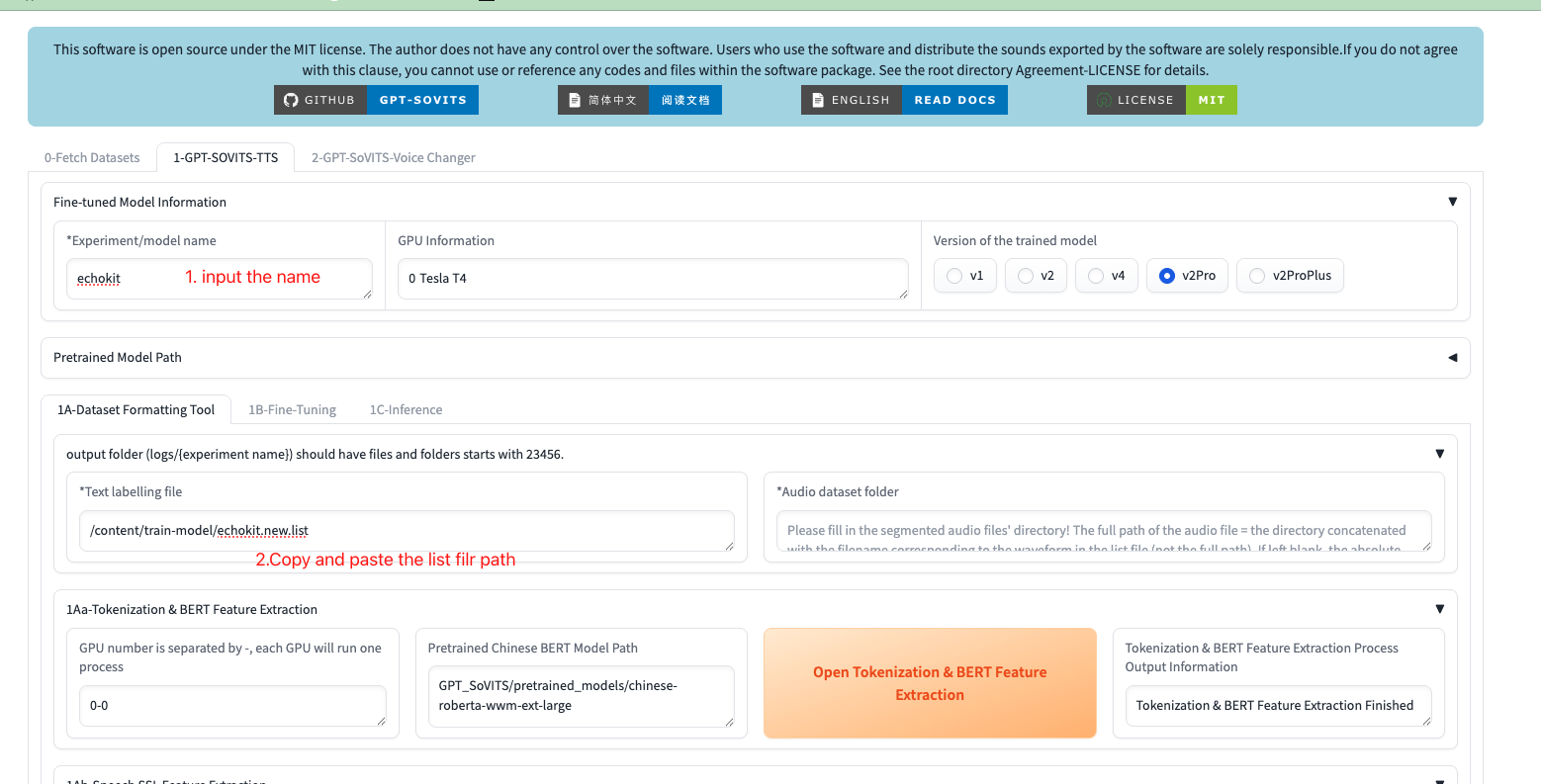Open the English Read Docs badge
The height and width of the screenshot is (784, 1541).
(904, 100)
